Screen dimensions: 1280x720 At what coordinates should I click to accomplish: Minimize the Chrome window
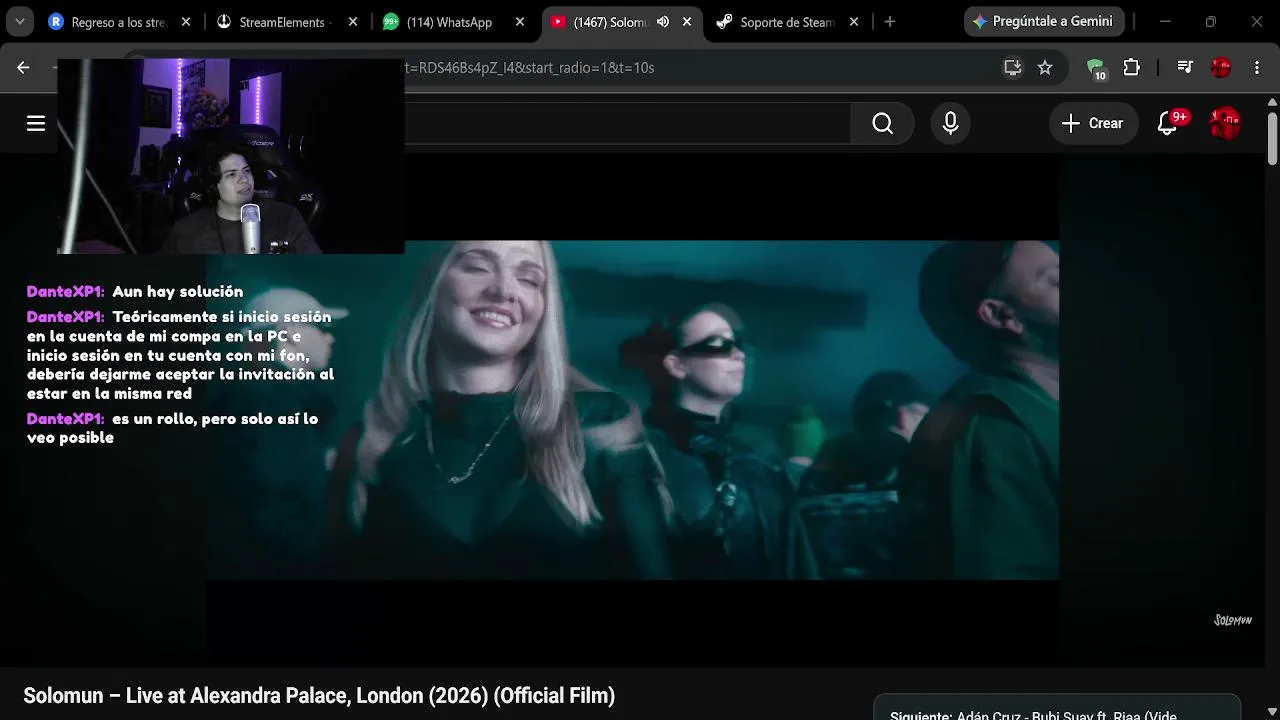(1165, 22)
